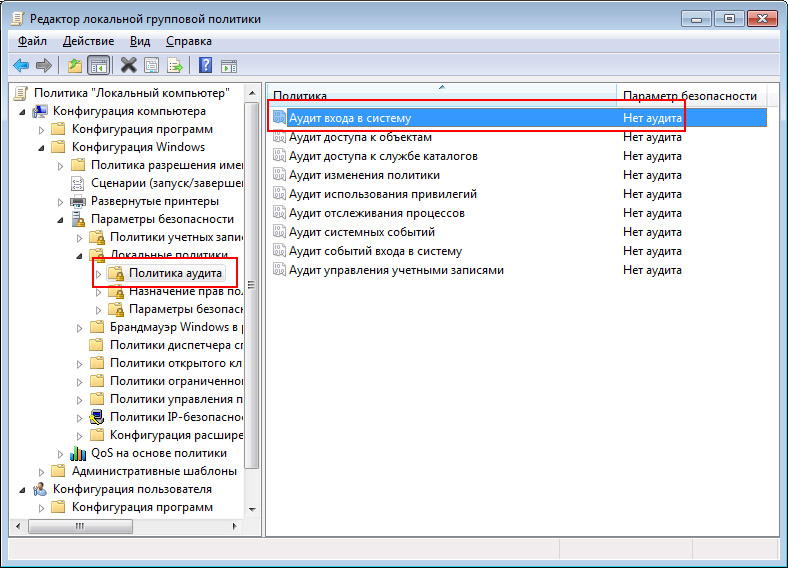Click icon of Аудит управления учетными записями
The image size is (788, 568).
click(x=279, y=269)
